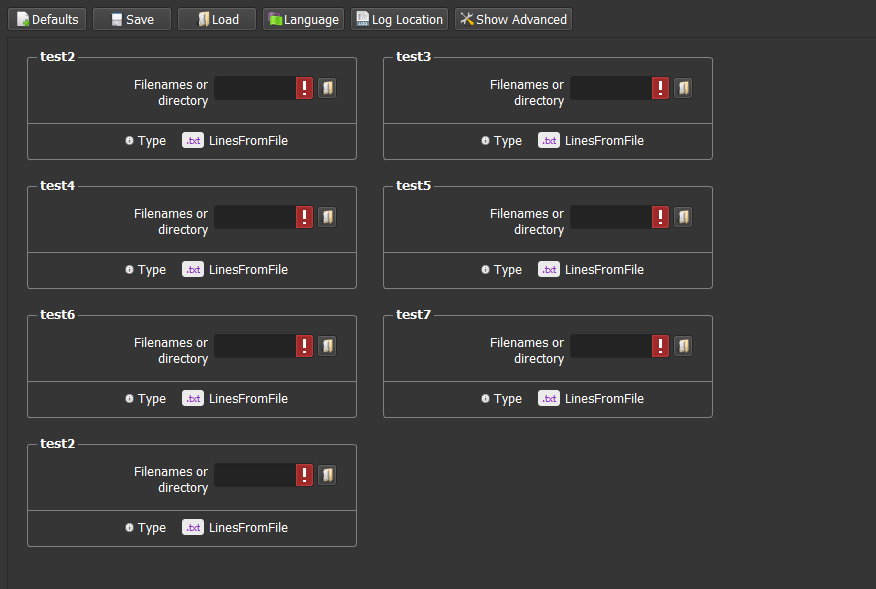Click the browse folder icon in test5

683,217
